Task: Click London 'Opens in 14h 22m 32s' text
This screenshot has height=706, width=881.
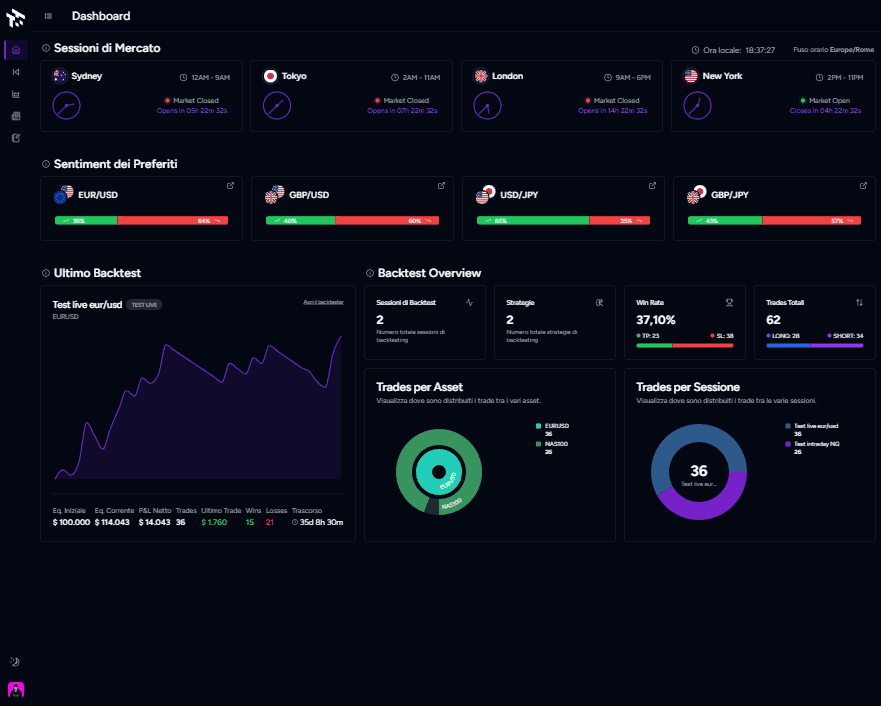Action: (612, 111)
